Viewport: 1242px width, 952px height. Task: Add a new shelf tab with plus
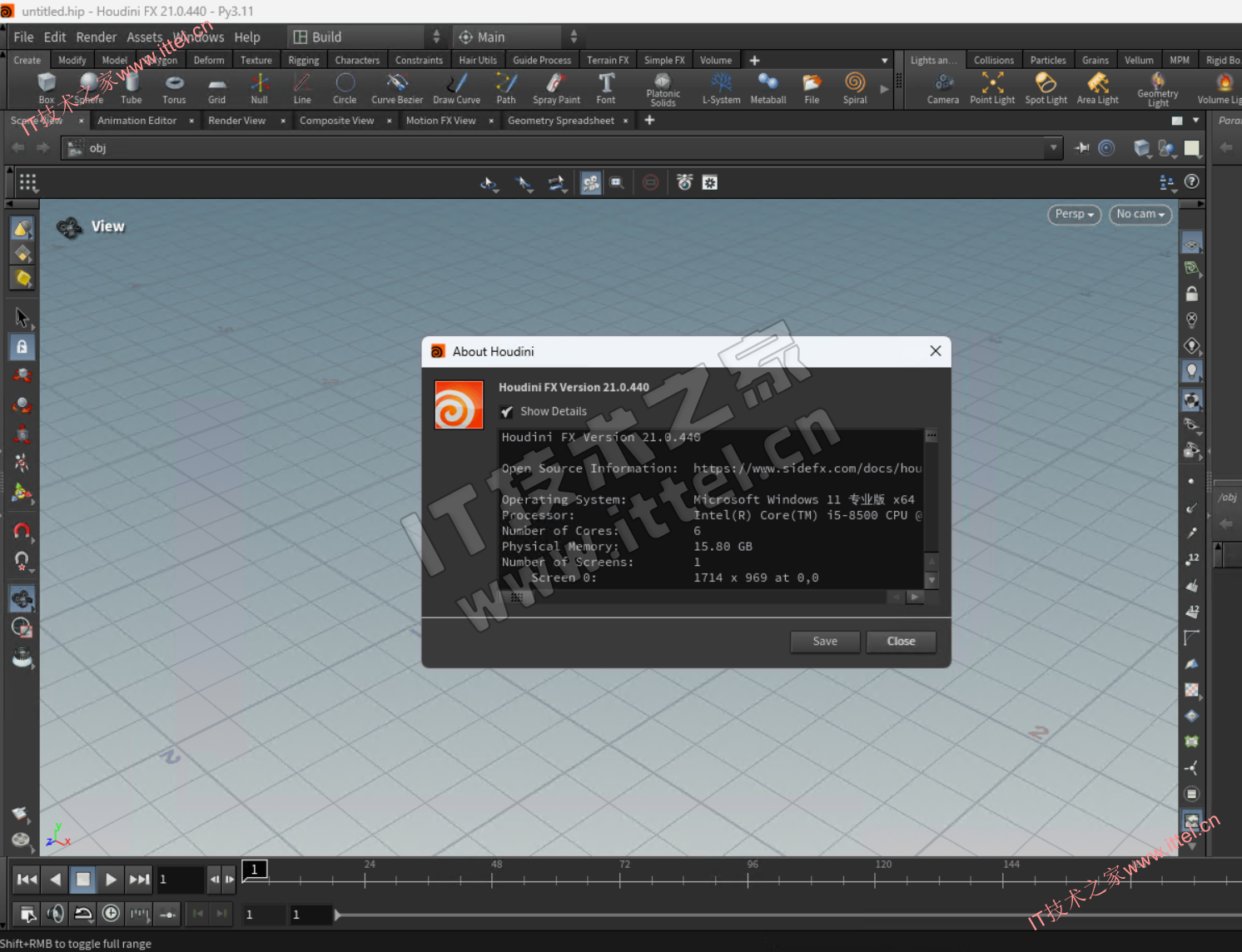(x=754, y=61)
